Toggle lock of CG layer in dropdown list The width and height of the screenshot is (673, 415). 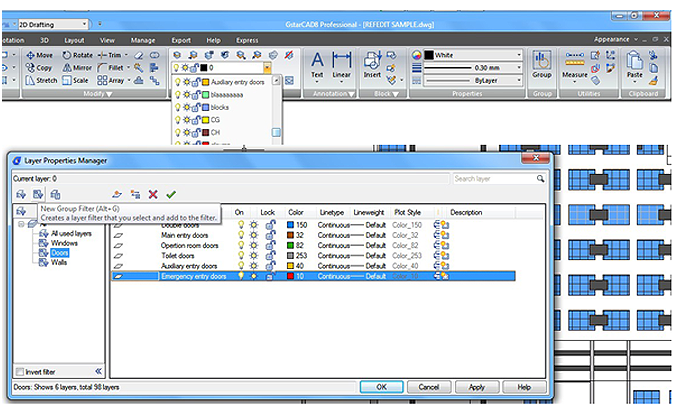tap(196, 120)
